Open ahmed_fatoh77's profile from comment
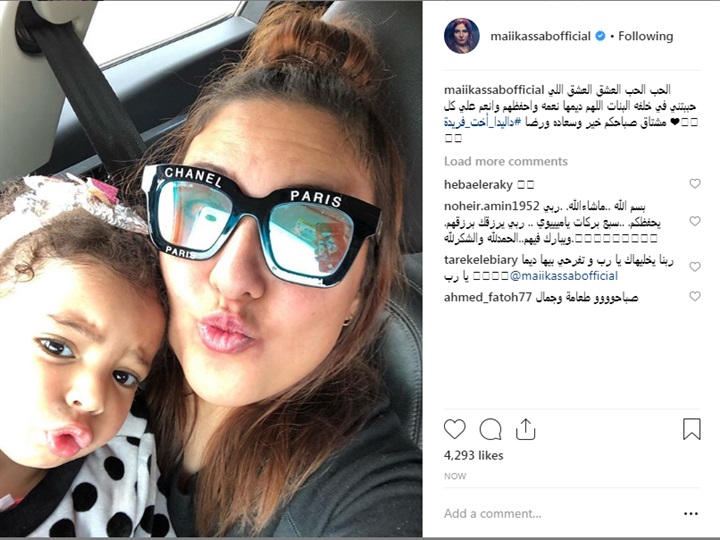720x540 pixels. [488, 298]
